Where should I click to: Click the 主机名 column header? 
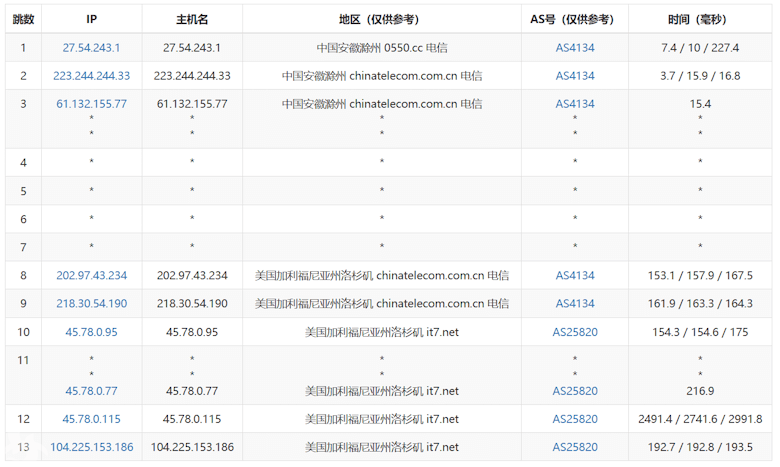coord(192,19)
